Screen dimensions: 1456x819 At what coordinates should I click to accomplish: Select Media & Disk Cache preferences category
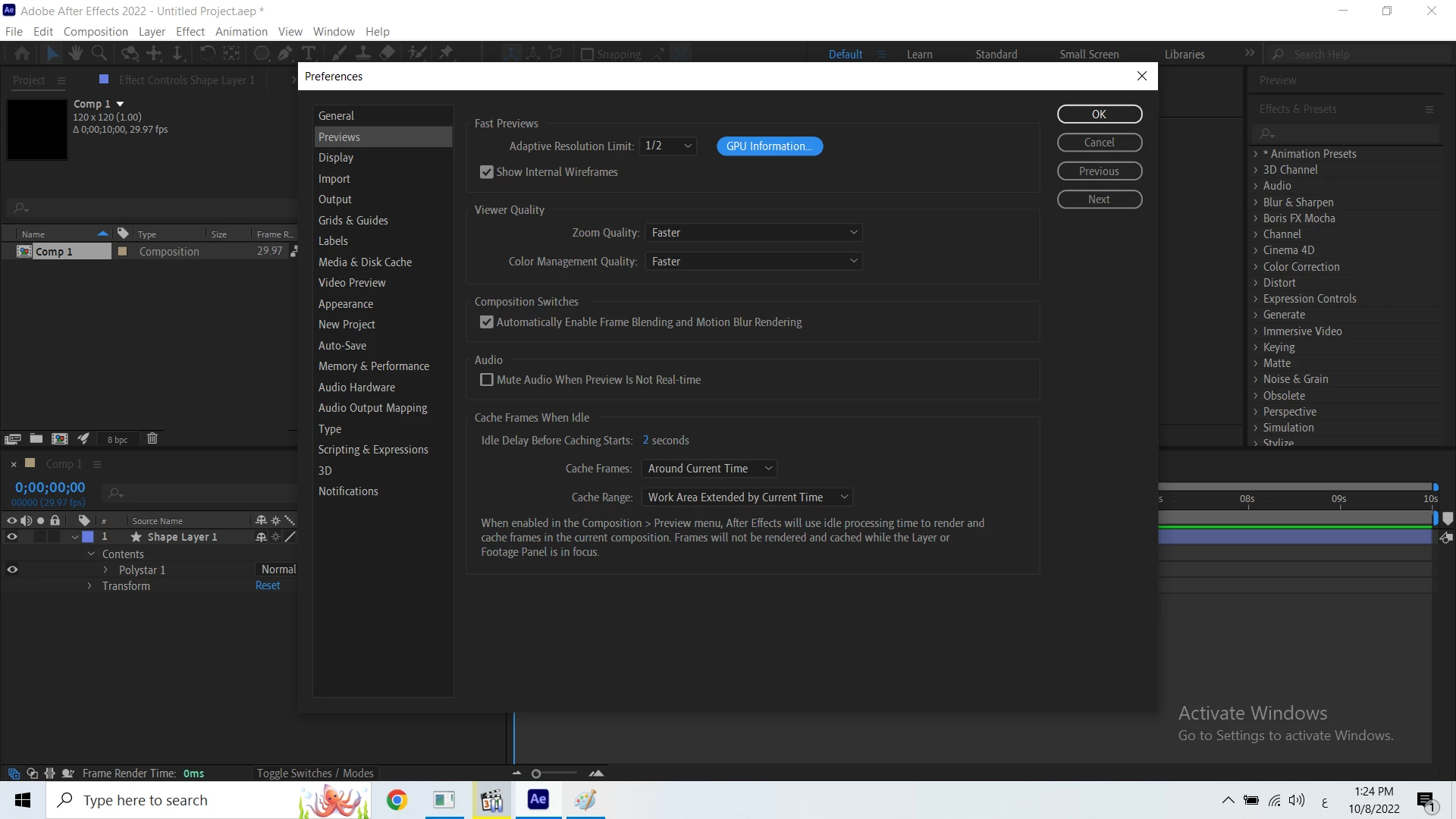tap(365, 262)
